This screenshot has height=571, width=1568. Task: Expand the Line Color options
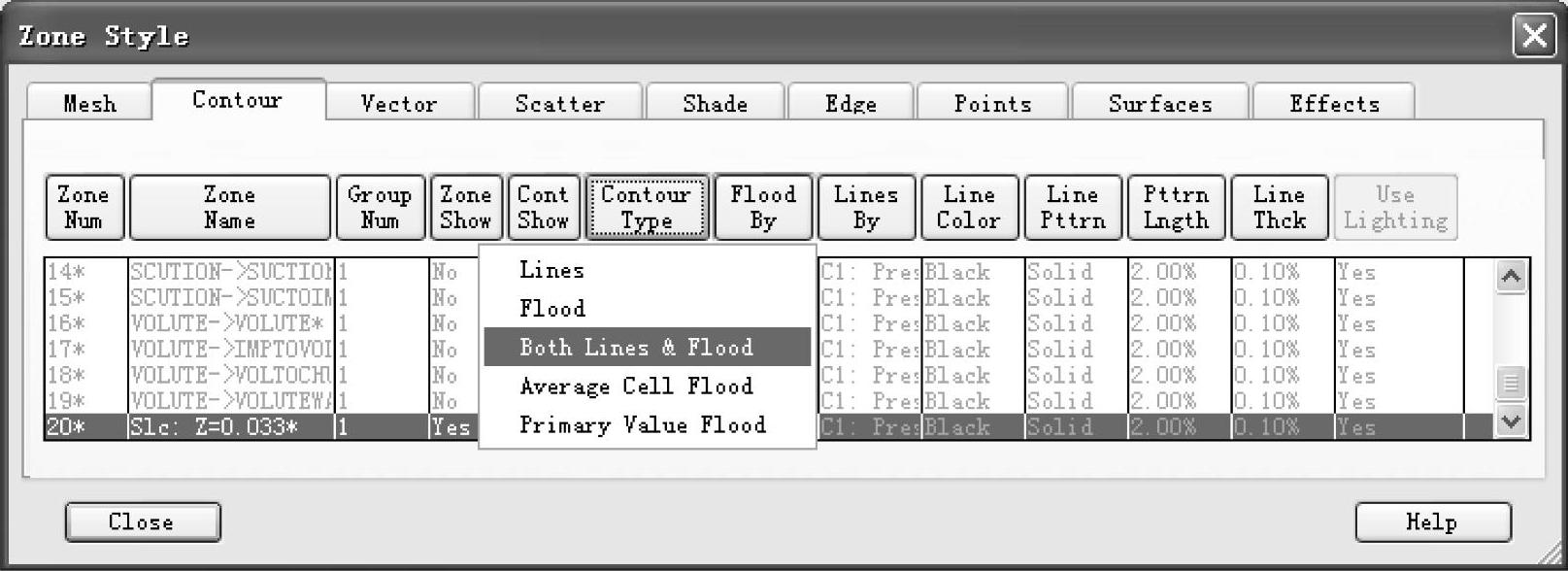pos(969,207)
